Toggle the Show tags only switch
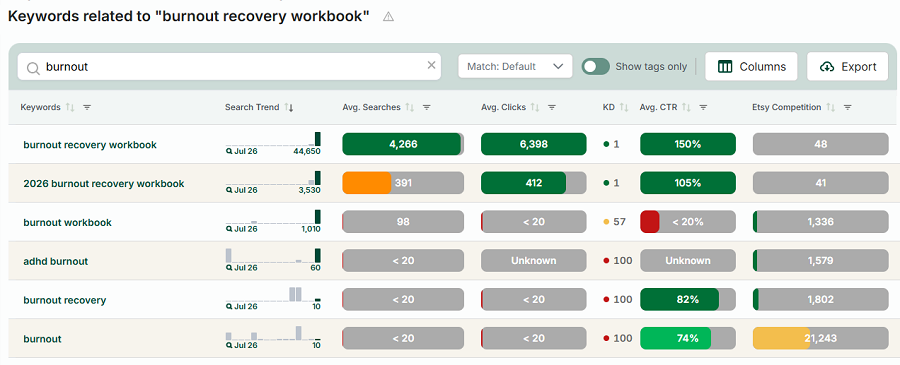Image resolution: width=900 pixels, height=365 pixels. tap(595, 67)
